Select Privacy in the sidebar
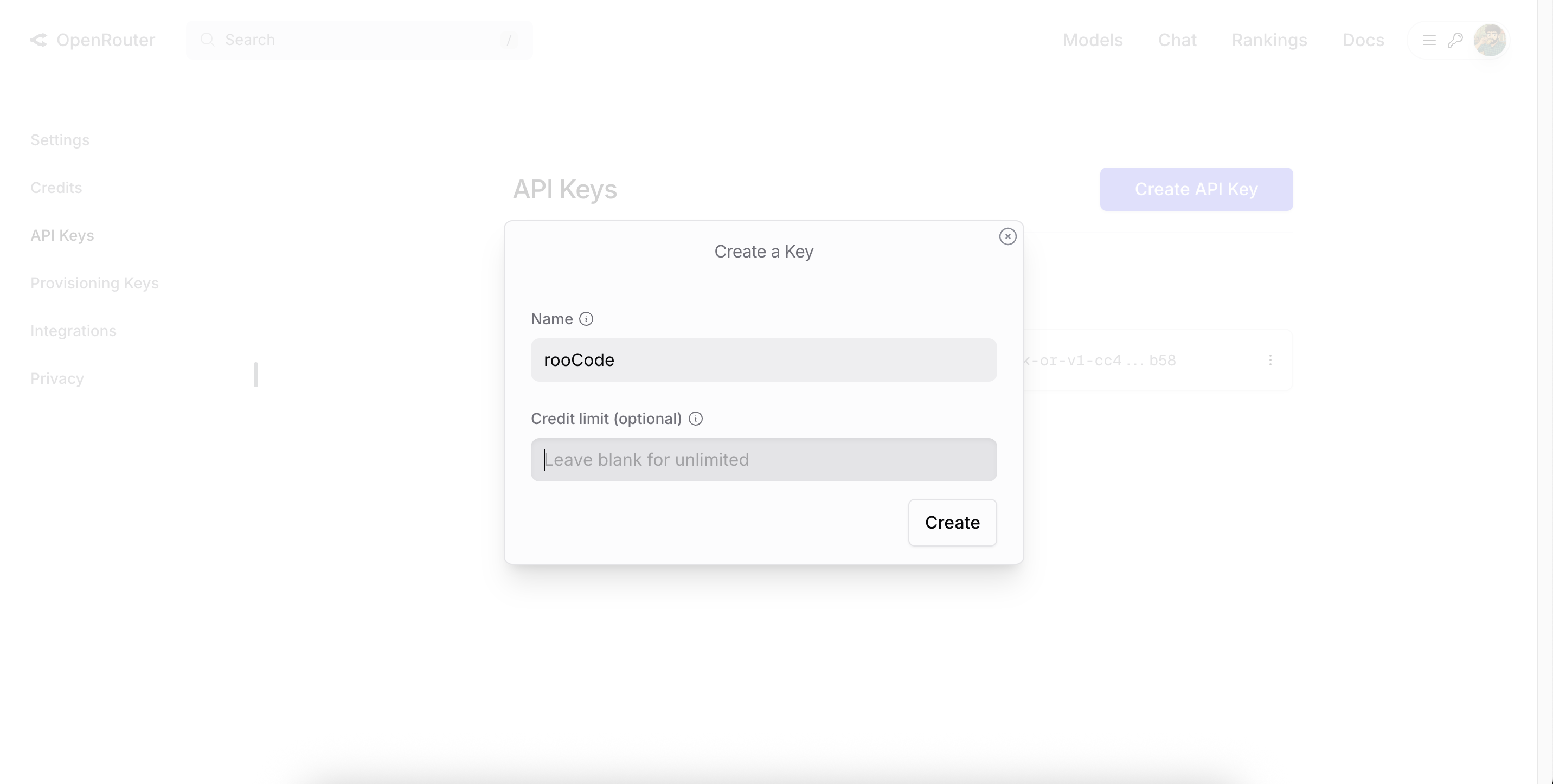Image resolution: width=1553 pixels, height=784 pixels. 57,378
